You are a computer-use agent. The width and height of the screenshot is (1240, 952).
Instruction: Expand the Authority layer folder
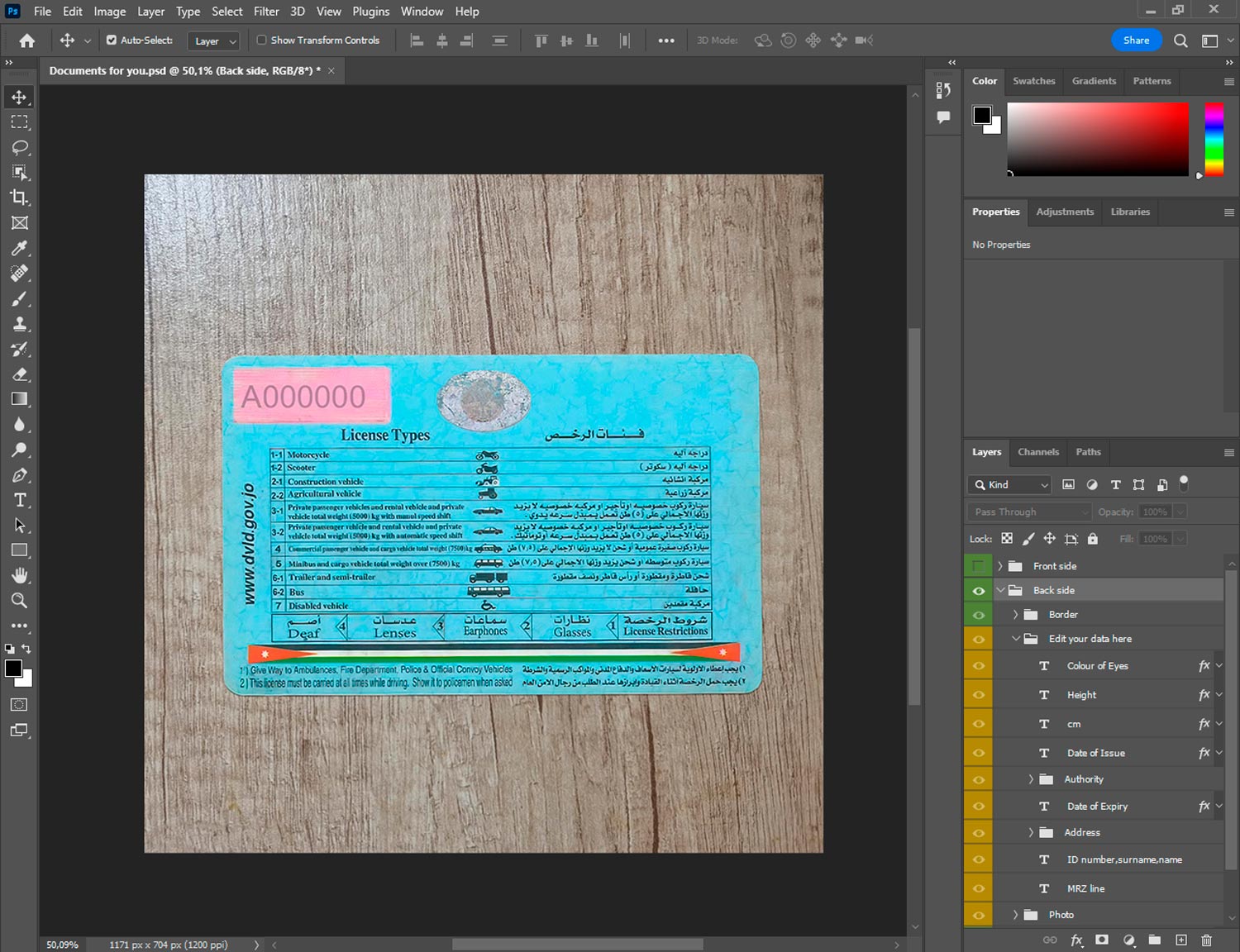pyautogui.click(x=1031, y=779)
